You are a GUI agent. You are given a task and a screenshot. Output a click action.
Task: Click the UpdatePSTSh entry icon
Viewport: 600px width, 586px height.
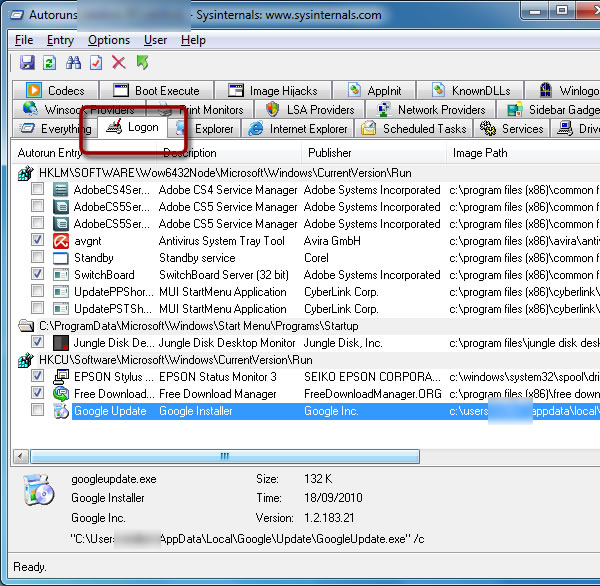coord(61,309)
